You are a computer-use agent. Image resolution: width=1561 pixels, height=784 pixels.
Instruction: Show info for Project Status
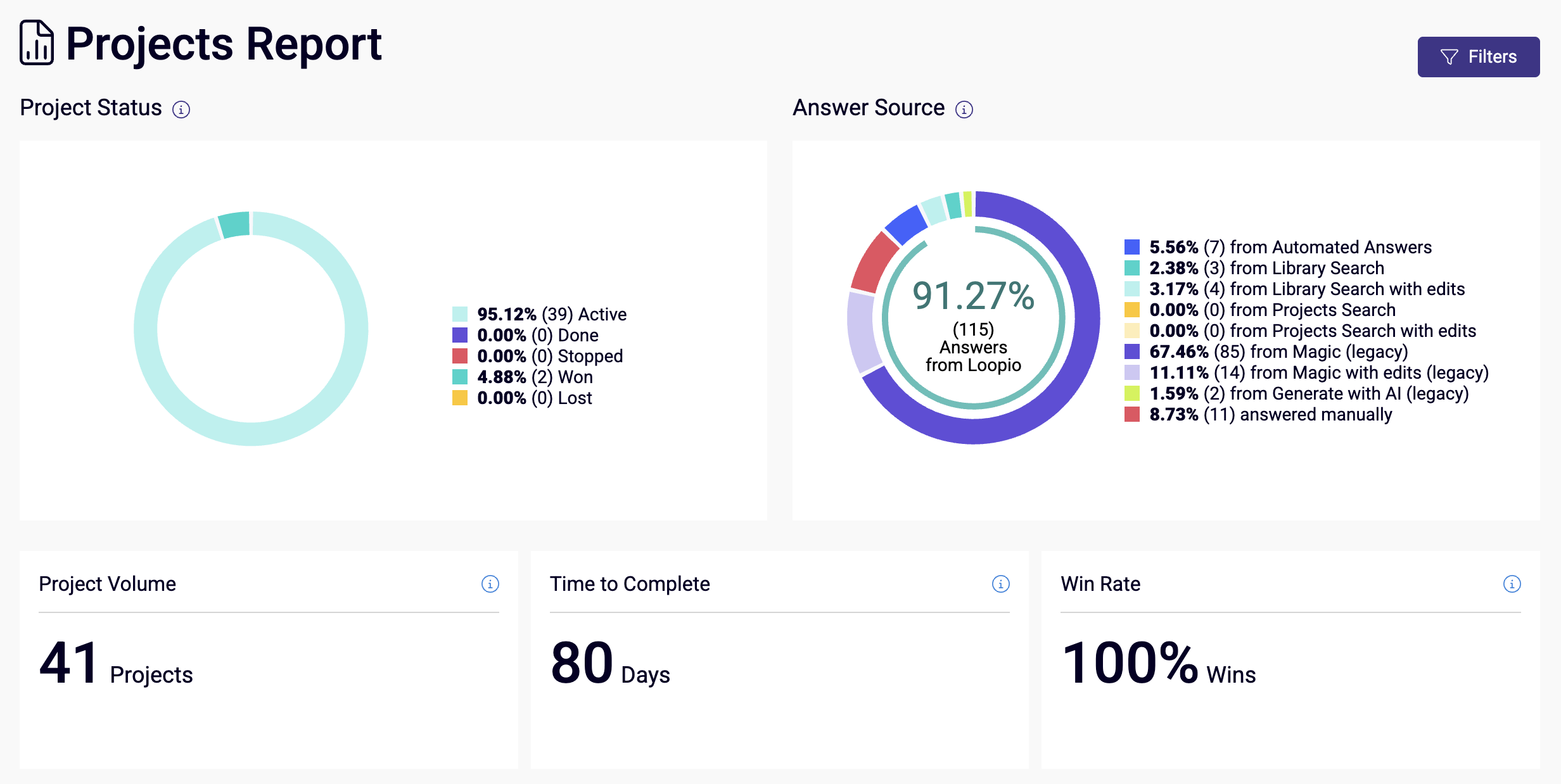181,110
